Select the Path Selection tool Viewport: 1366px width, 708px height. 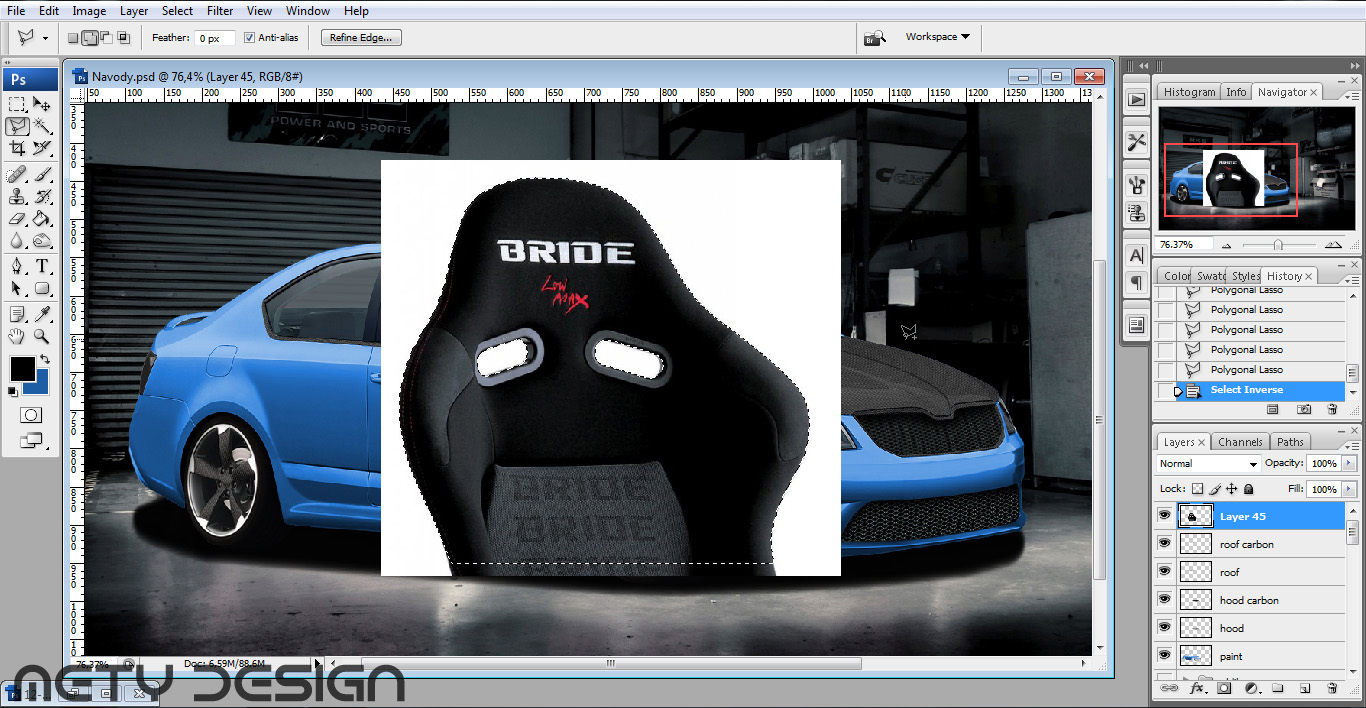[x=17, y=288]
